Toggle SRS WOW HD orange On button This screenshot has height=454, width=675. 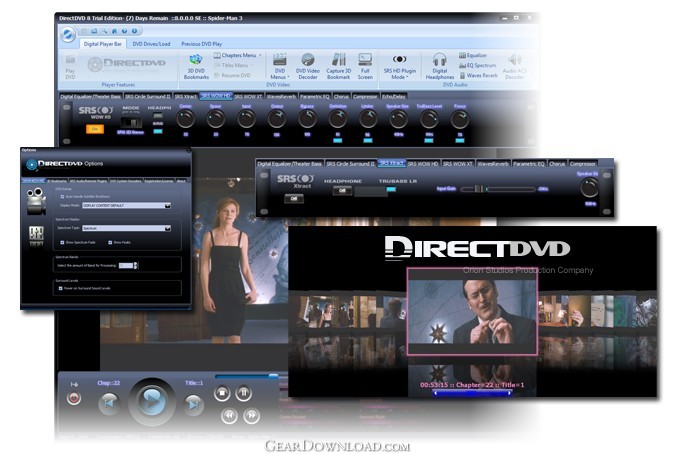tap(95, 129)
